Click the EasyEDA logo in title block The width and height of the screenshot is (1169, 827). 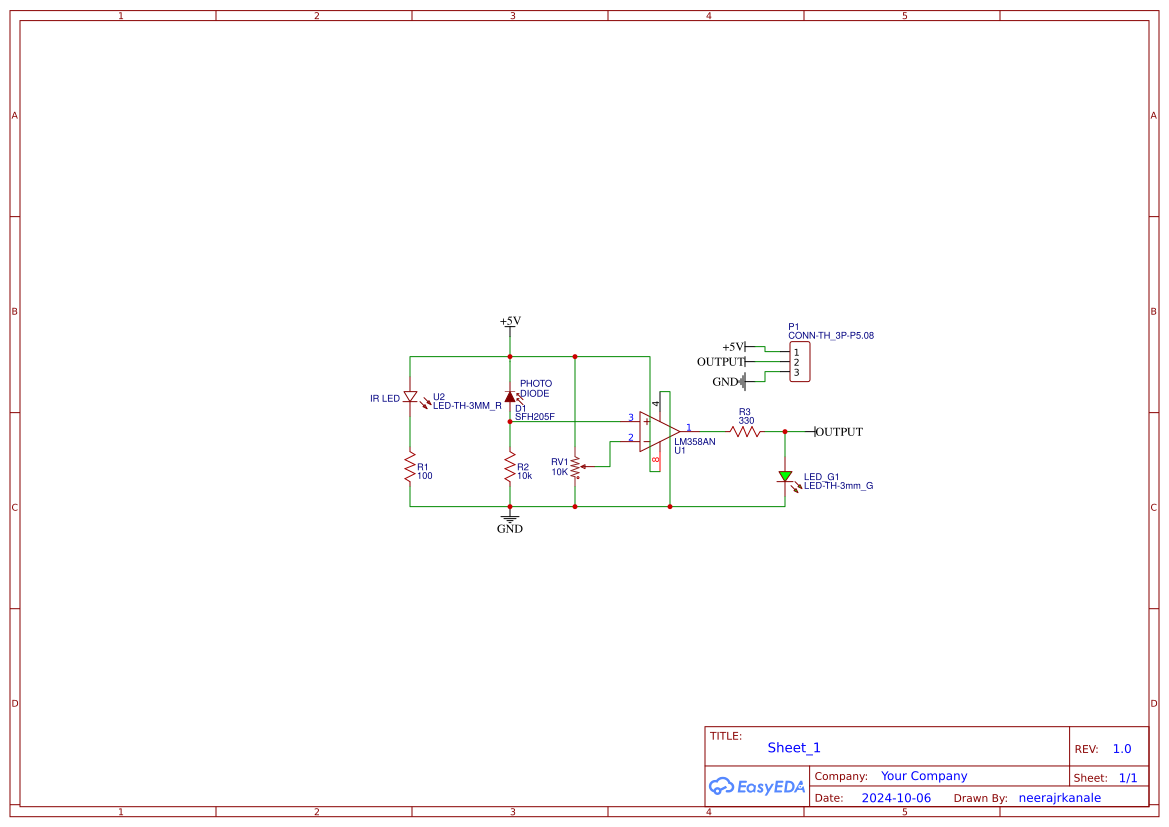click(756, 787)
